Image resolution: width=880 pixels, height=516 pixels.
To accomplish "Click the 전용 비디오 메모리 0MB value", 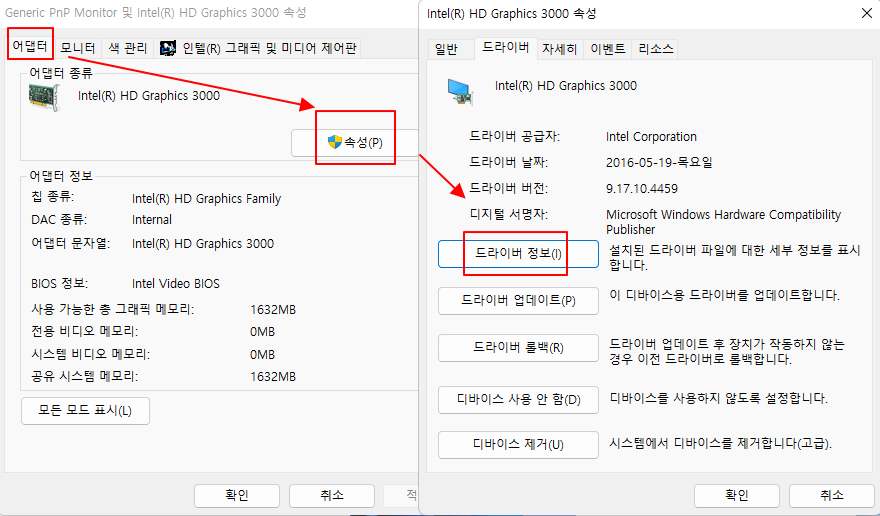I will pos(262,332).
